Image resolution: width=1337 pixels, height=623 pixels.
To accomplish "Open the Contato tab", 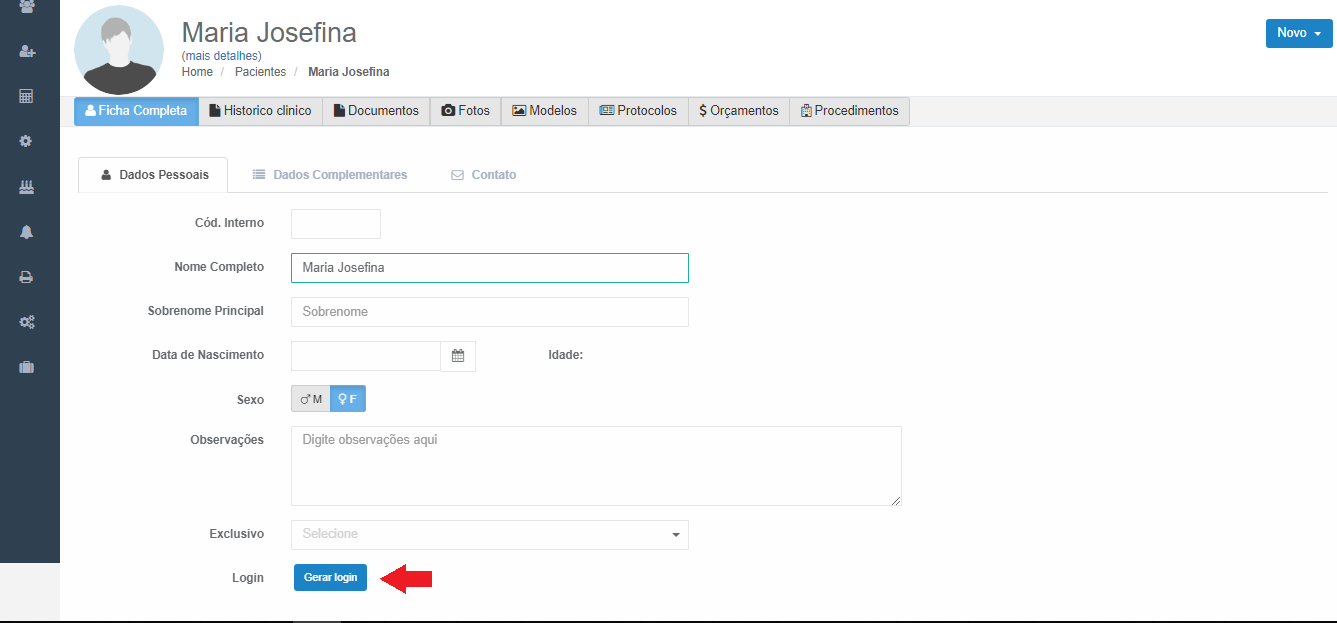I will pyautogui.click(x=483, y=175).
